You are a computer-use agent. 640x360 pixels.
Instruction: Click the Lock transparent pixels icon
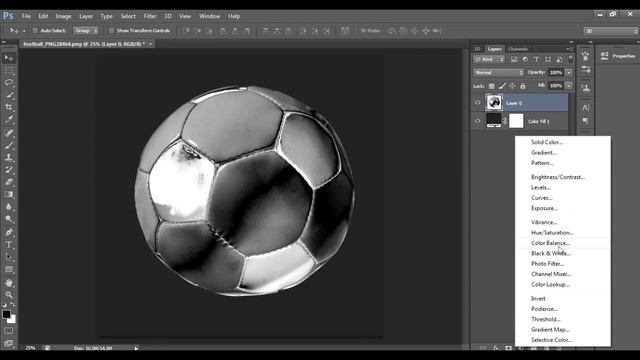pos(491,86)
